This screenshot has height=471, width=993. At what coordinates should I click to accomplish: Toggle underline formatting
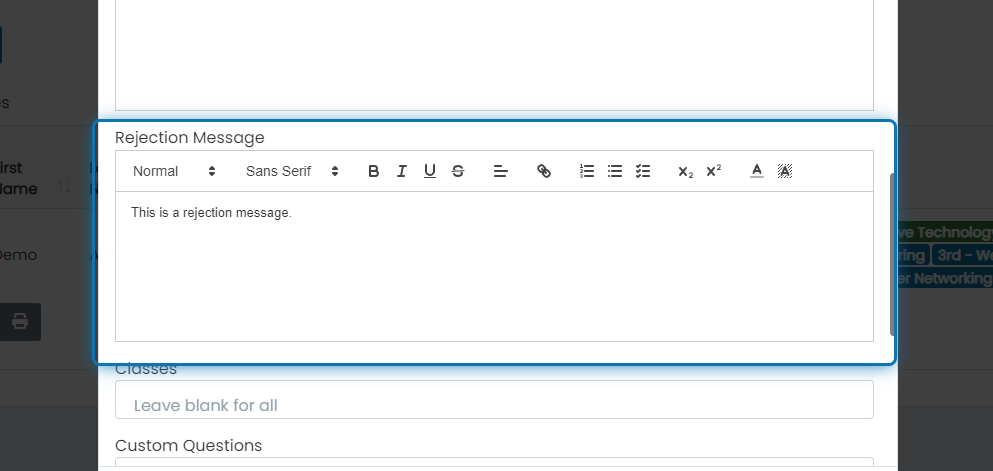429,171
